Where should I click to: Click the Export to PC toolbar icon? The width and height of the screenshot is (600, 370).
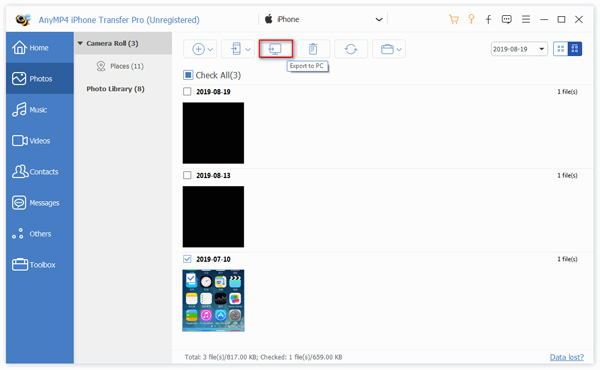pos(276,49)
